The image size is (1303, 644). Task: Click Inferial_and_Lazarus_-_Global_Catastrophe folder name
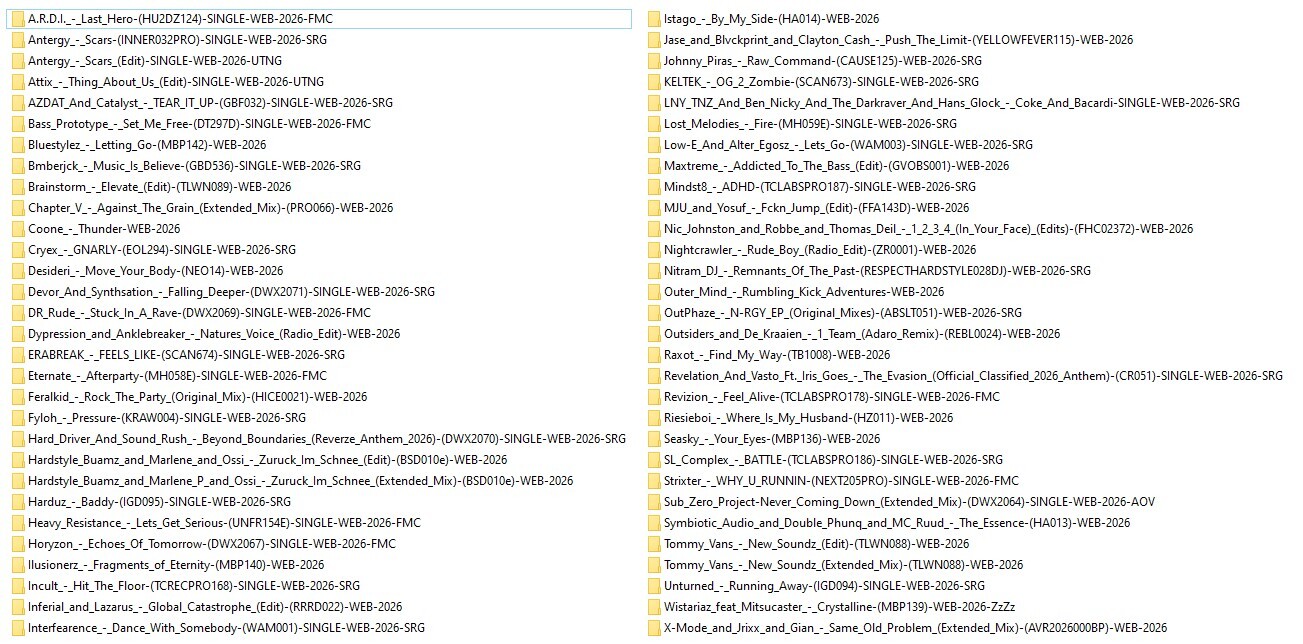[215, 607]
